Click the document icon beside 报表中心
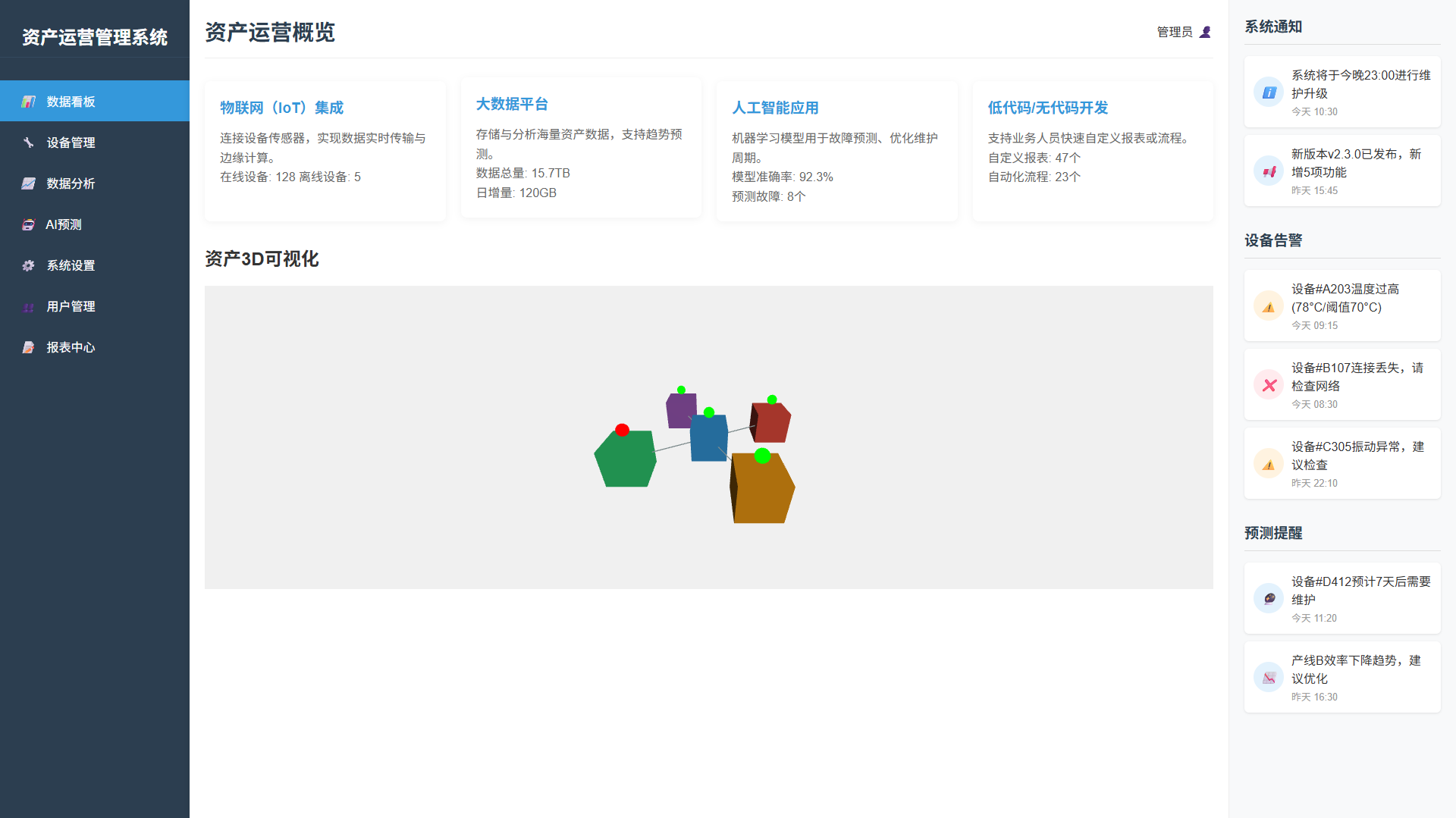1456x818 pixels. pyautogui.click(x=29, y=347)
